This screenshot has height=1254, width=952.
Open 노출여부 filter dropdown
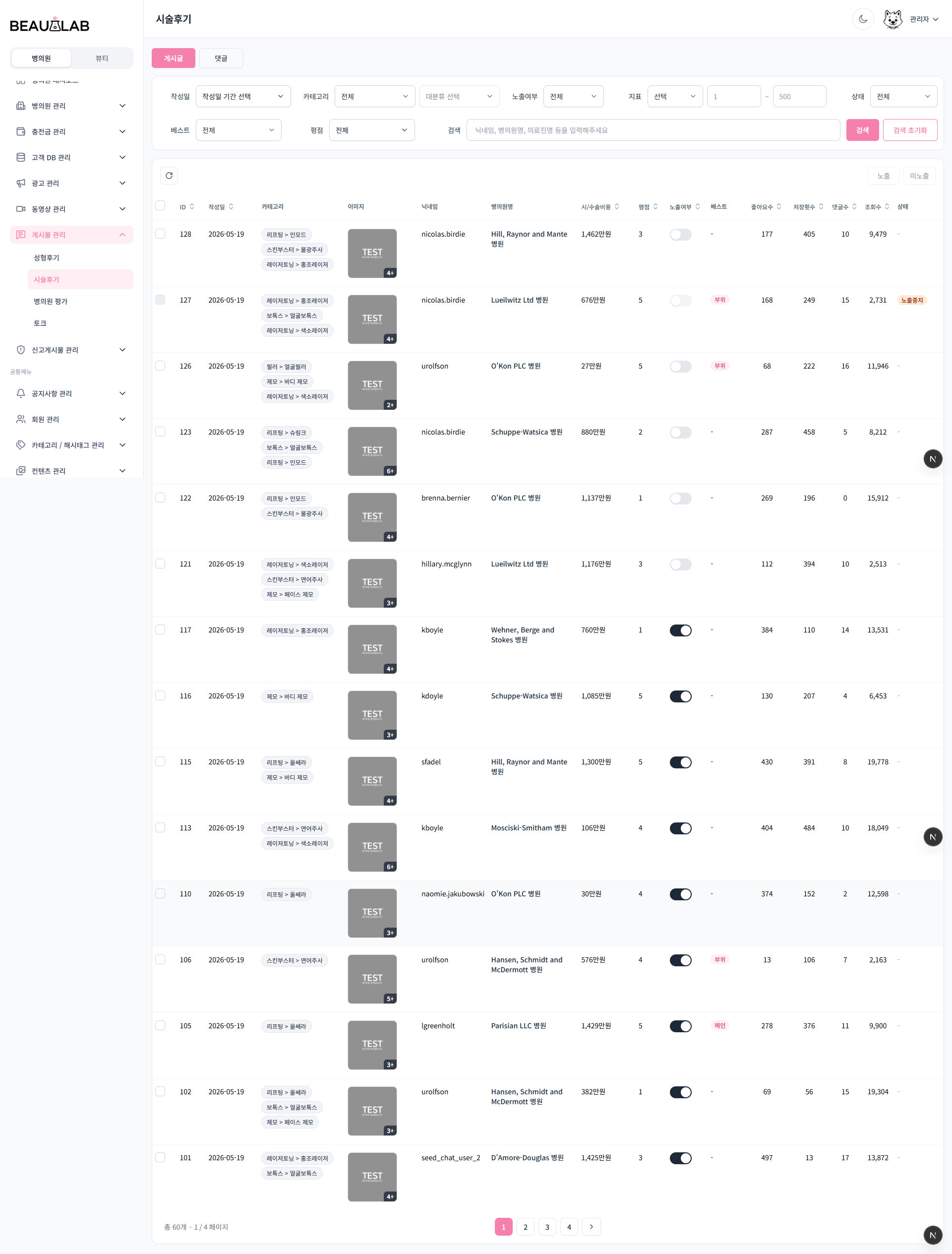tap(574, 96)
